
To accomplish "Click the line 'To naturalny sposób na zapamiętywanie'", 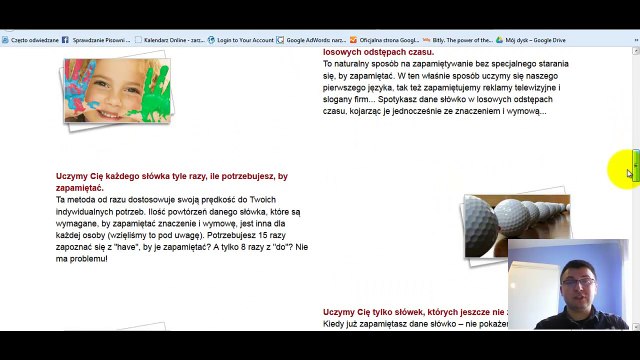I will (x=446, y=64).
